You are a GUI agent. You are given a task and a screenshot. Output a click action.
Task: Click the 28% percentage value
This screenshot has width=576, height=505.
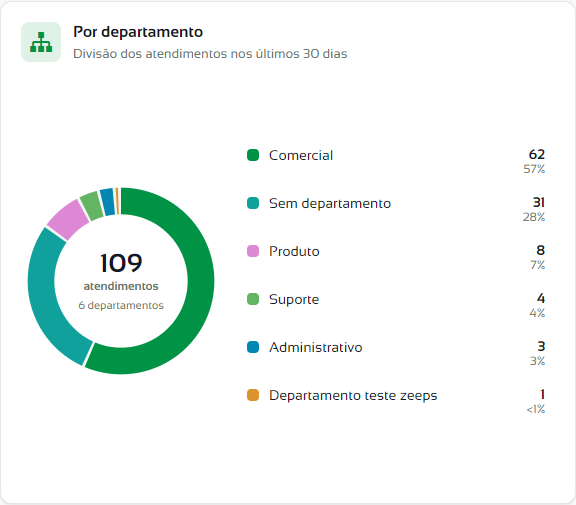pyautogui.click(x=534, y=217)
